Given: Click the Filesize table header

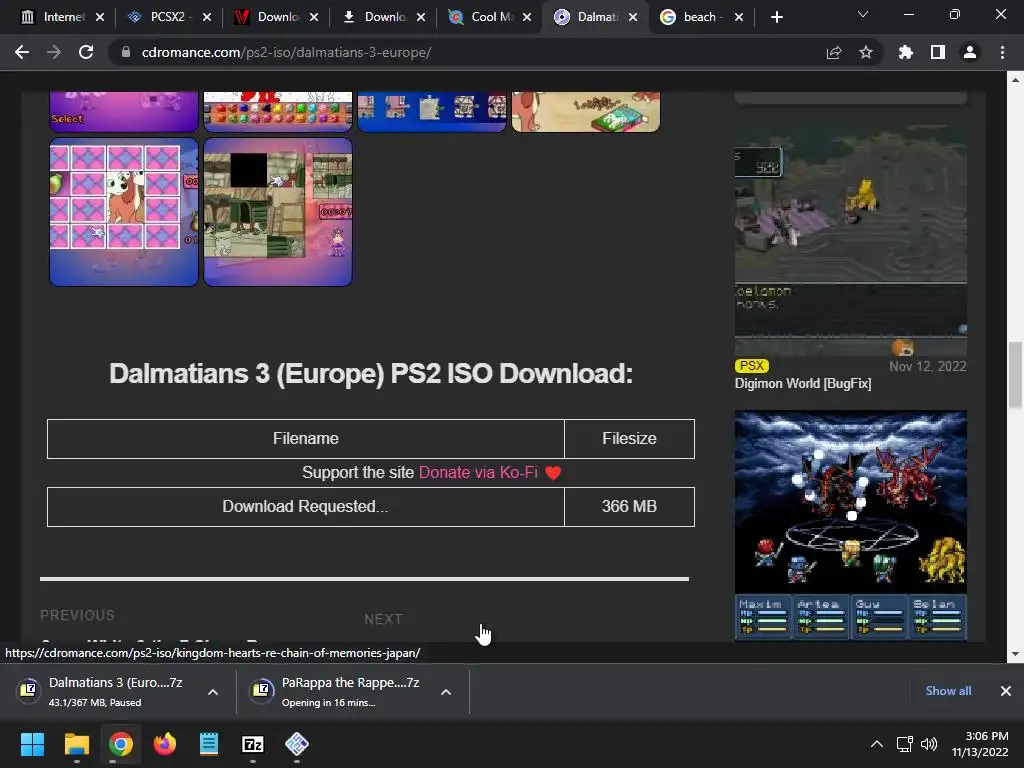Looking at the screenshot, I should [x=629, y=438].
